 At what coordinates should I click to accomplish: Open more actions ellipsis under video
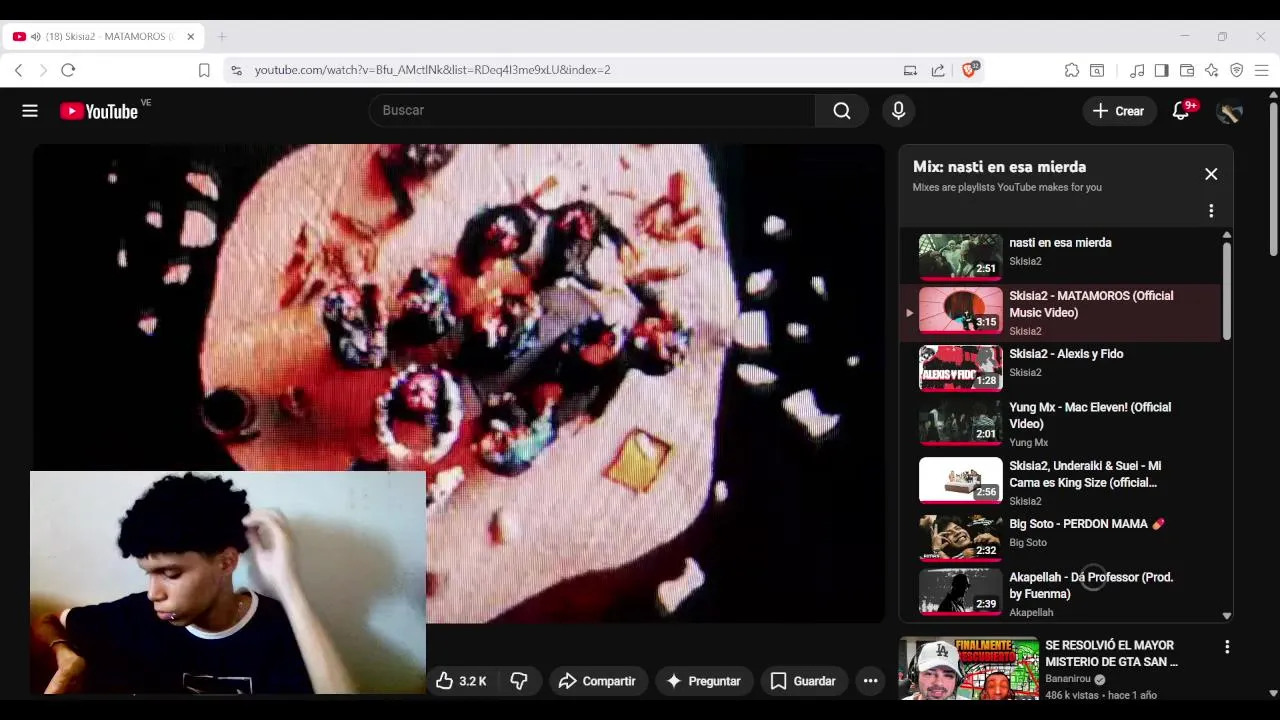click(870, 681)
